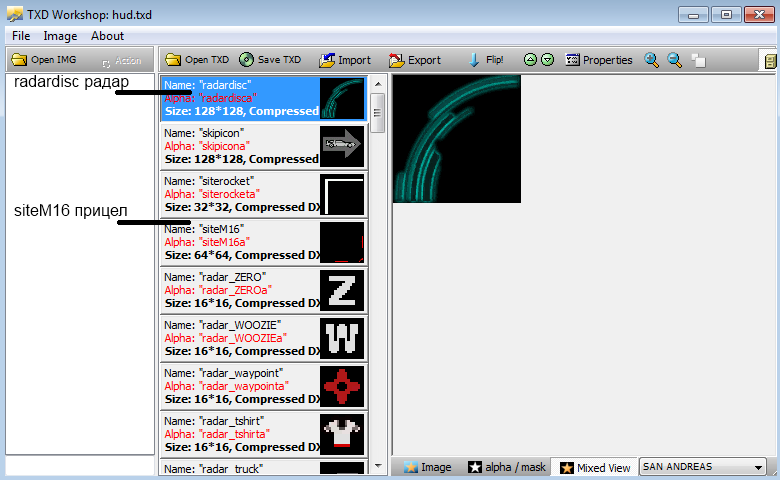Screen dimensions: 780x480
Task: Move texture up with green up arrow
Action: point(530,60)
